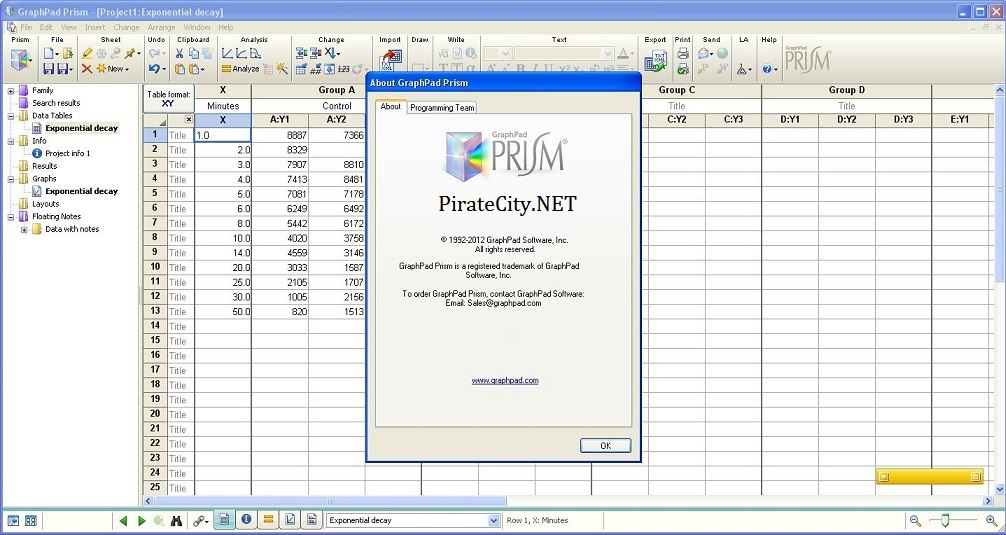
Task: Click the Table format XY button
Action: coord(167,99)
